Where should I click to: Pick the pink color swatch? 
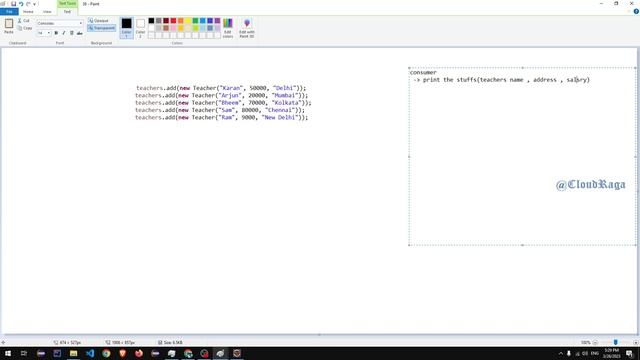[x=173, y=28]
